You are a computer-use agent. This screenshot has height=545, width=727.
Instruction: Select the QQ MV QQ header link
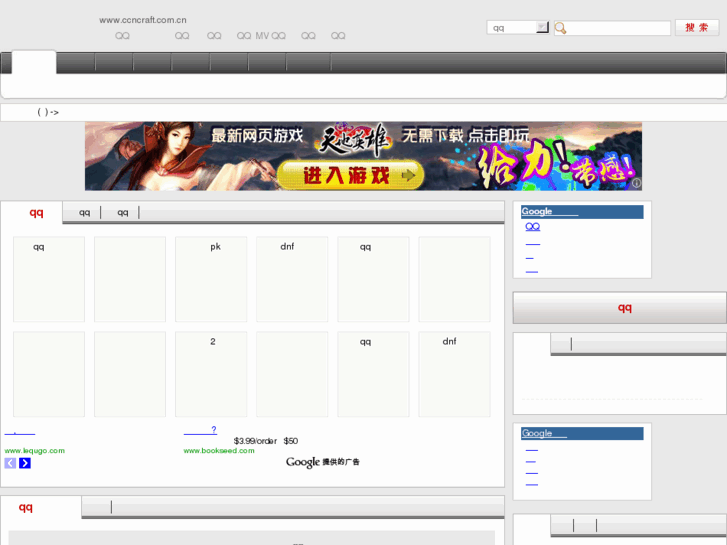coord(261,36)
